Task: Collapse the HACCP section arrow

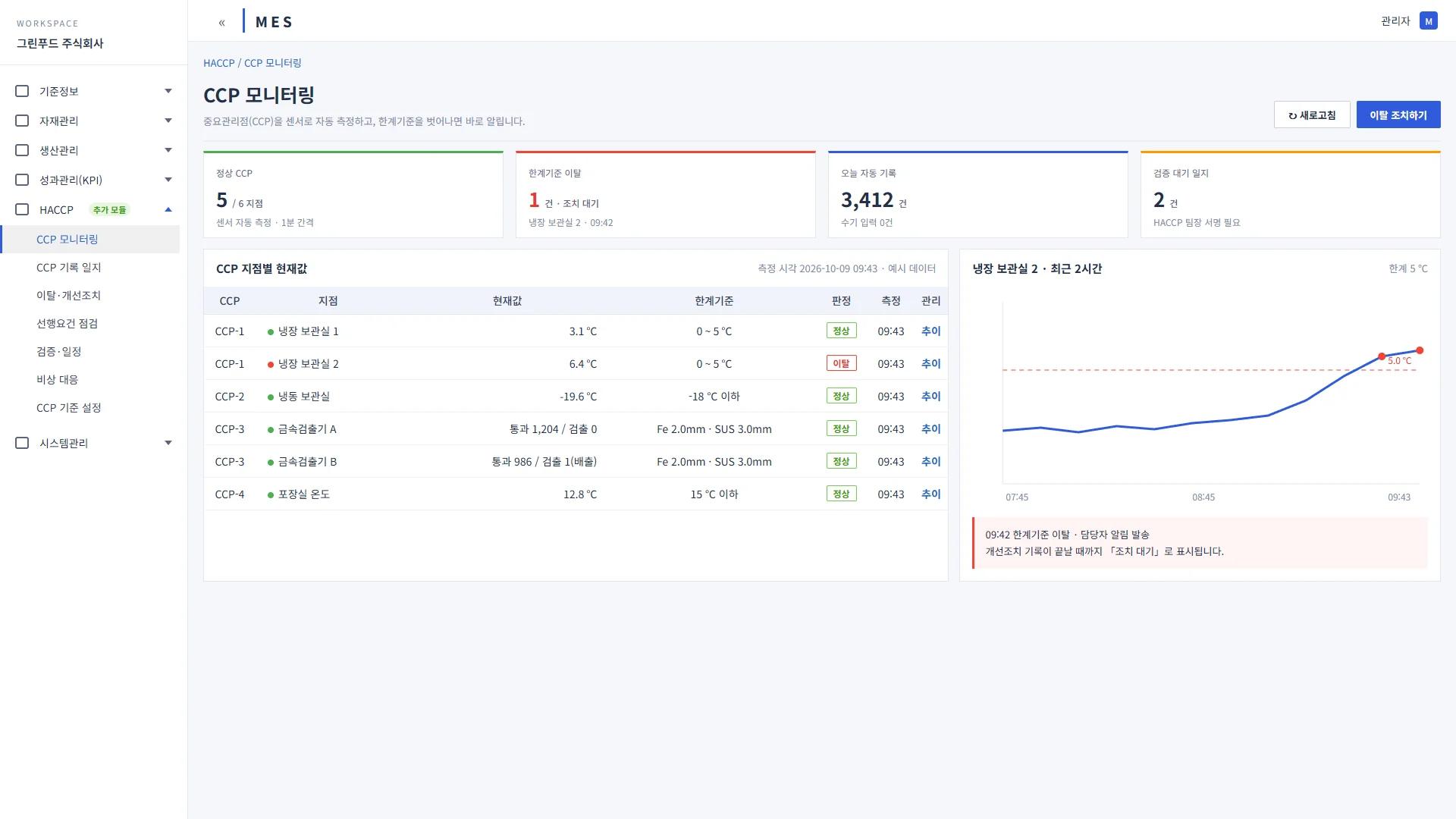Action: 168,209
